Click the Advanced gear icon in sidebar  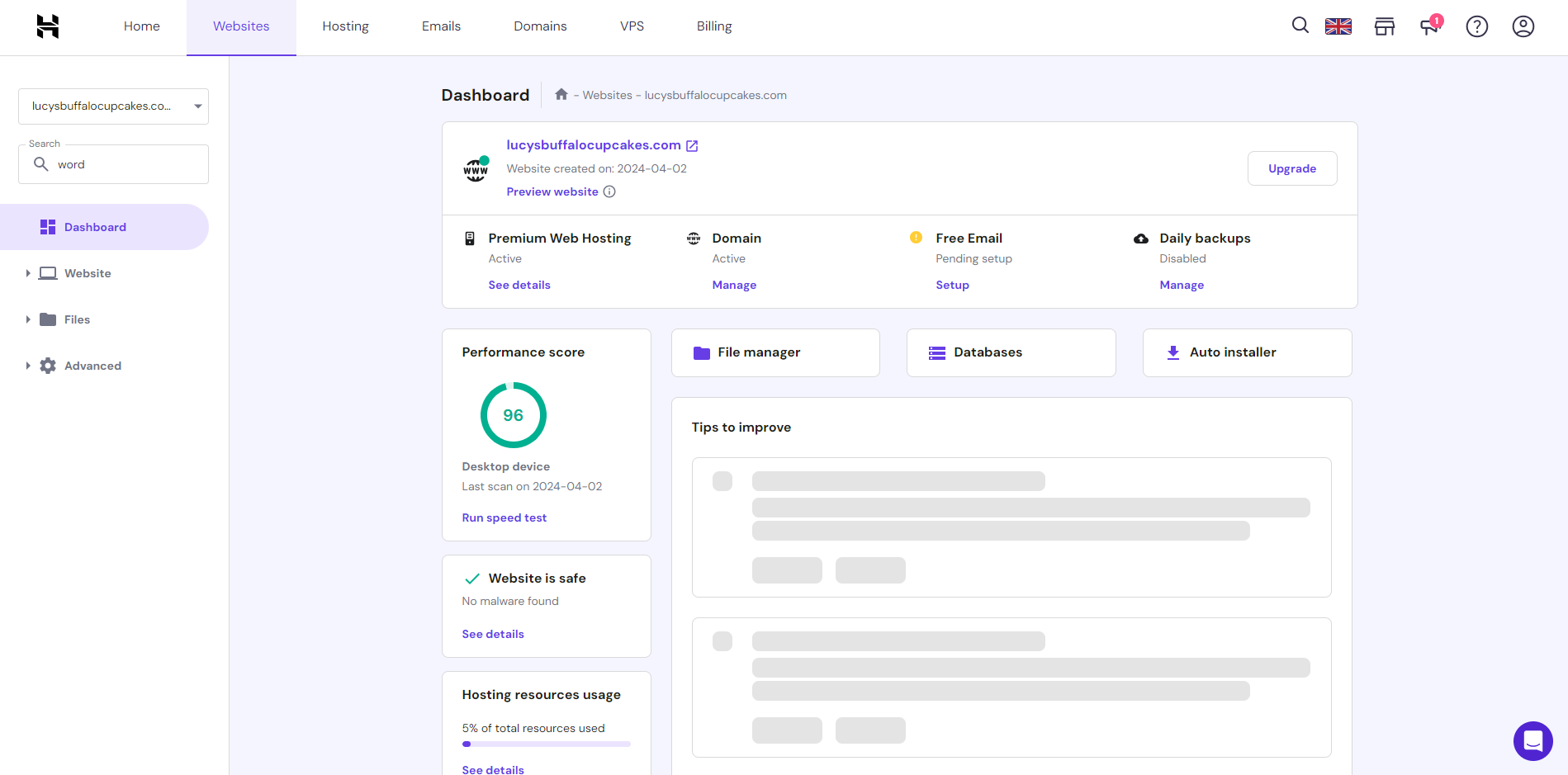pyautogui.click(x=48, y=366)
